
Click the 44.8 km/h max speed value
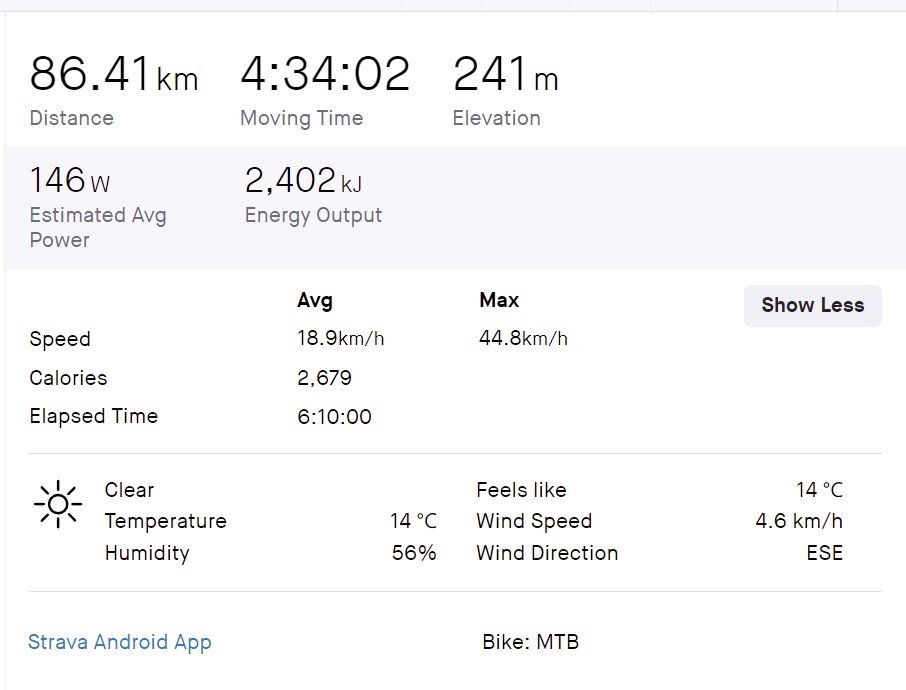(x=523, y=339)
